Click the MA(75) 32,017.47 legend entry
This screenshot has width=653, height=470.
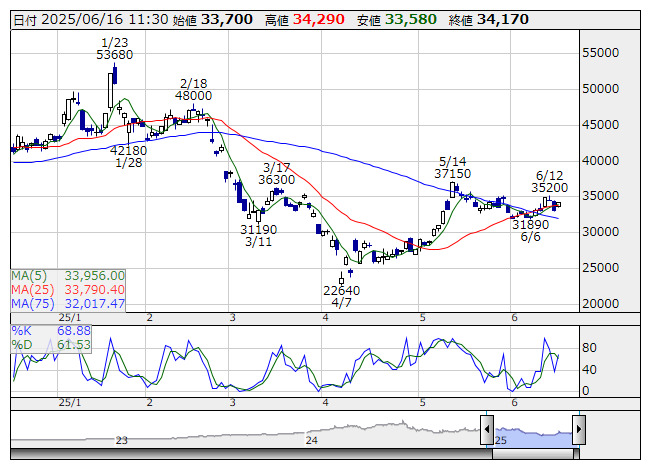click(x=68, y=304)
